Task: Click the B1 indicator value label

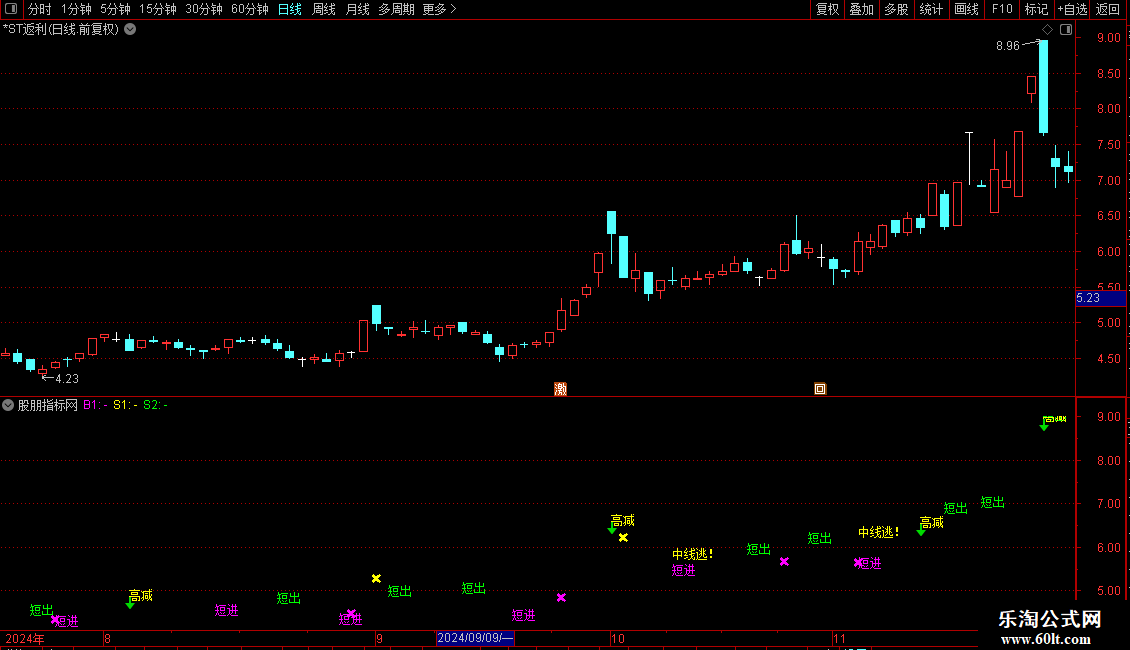Action: [x=95, y=405]
